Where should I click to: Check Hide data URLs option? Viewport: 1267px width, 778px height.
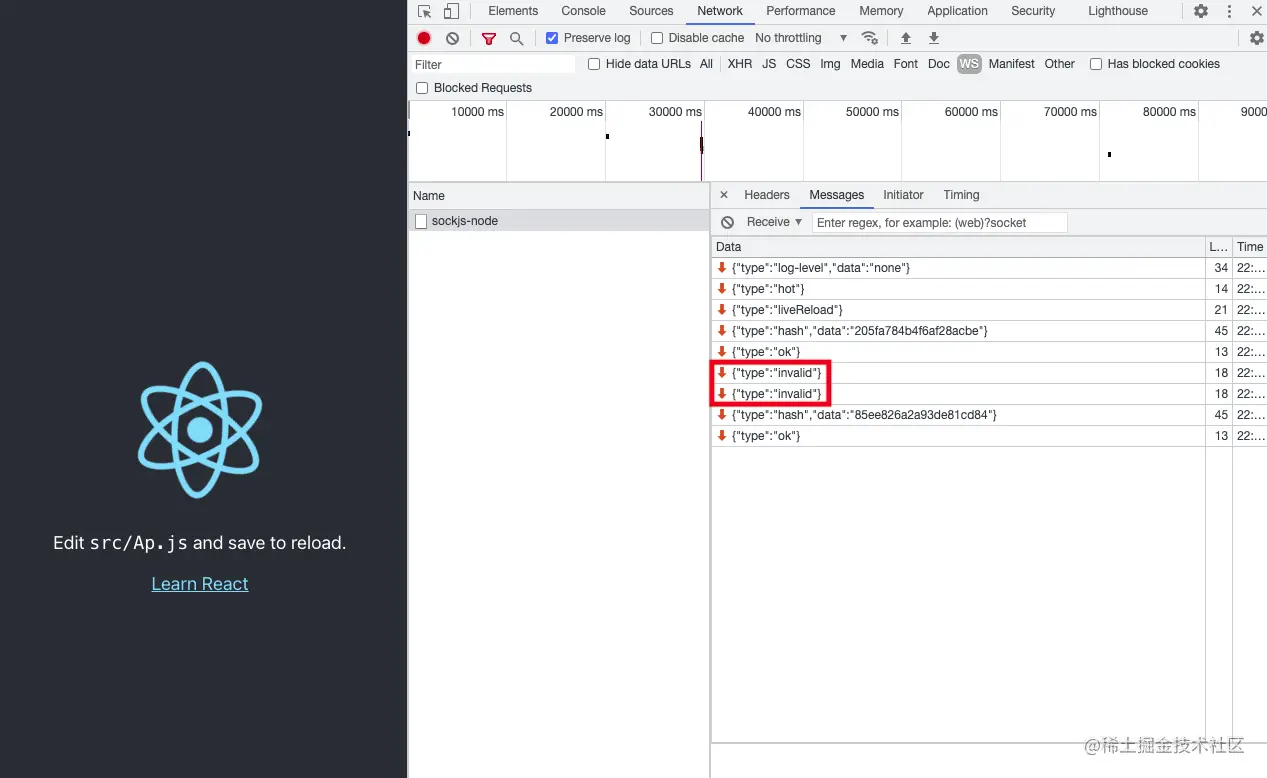[594, 64]
